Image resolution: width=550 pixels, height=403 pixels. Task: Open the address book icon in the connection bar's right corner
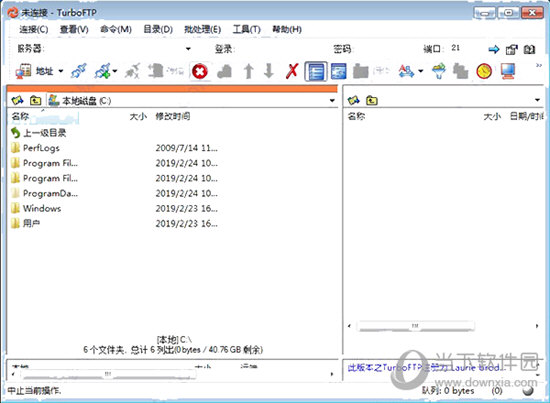coord(529,49)
